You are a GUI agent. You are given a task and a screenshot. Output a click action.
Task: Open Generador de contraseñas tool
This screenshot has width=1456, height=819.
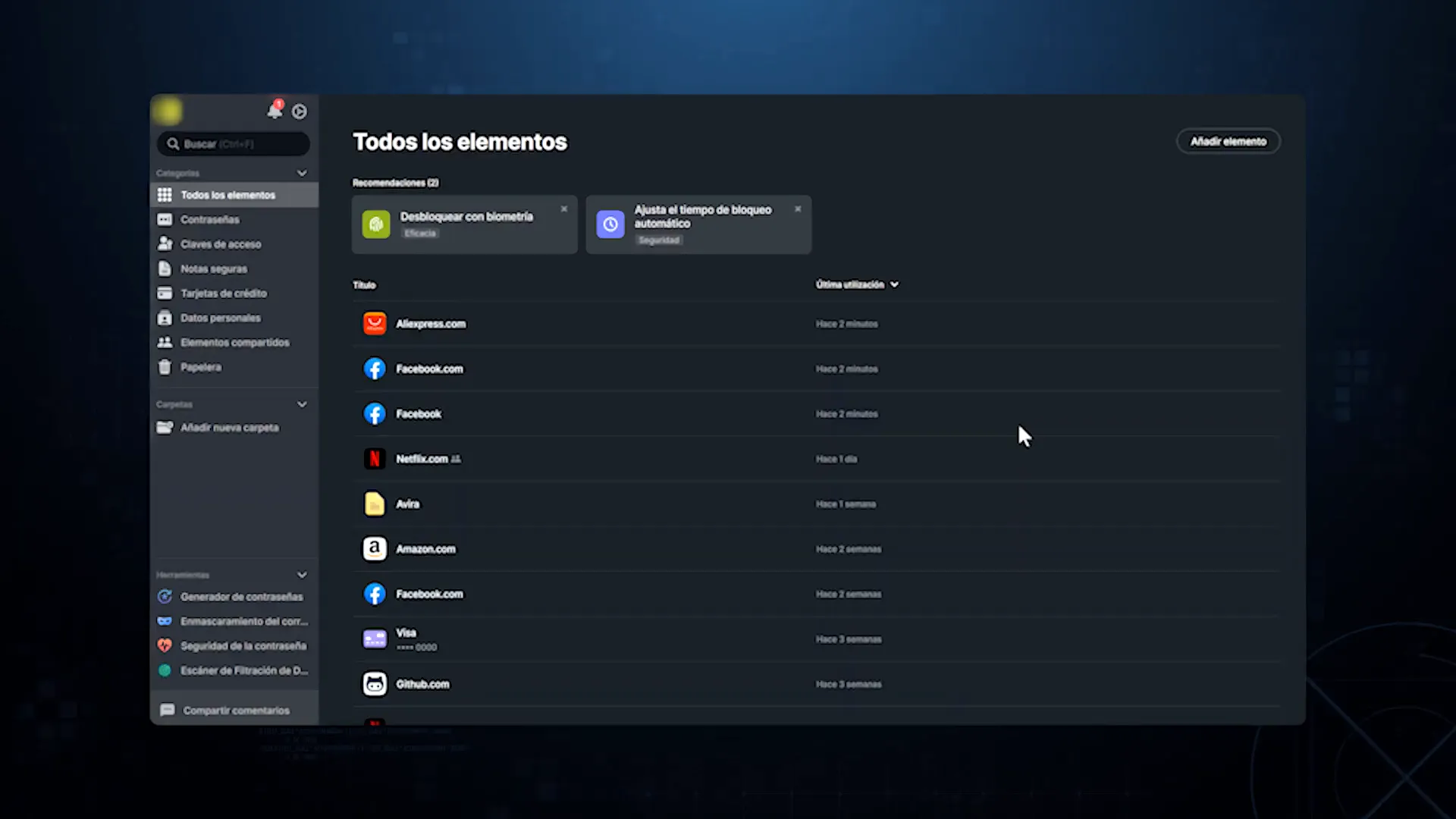coord(234,597)
